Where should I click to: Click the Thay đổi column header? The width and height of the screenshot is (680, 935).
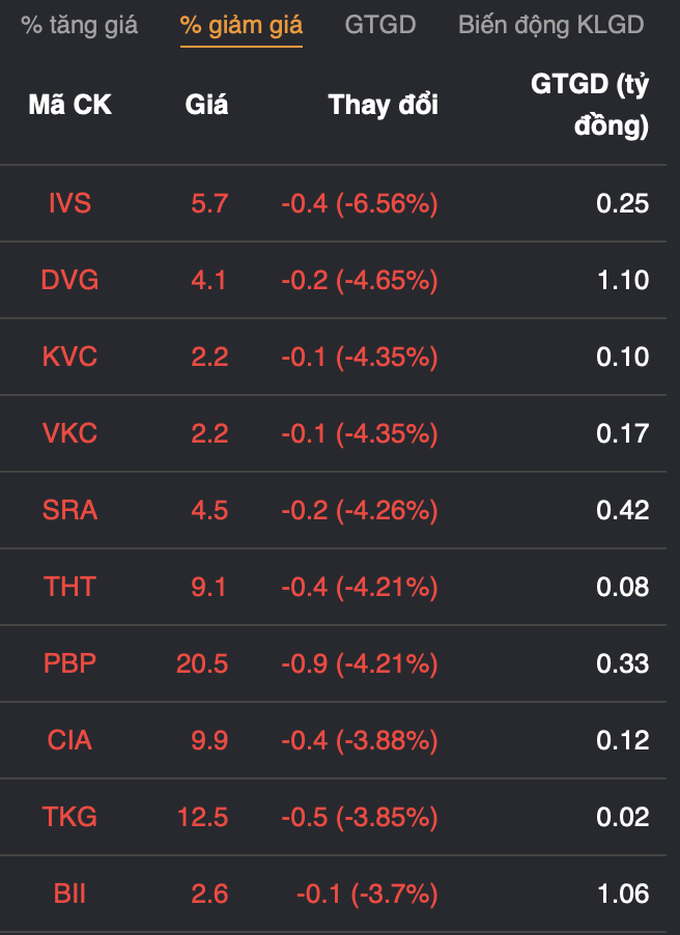point(383,105)
